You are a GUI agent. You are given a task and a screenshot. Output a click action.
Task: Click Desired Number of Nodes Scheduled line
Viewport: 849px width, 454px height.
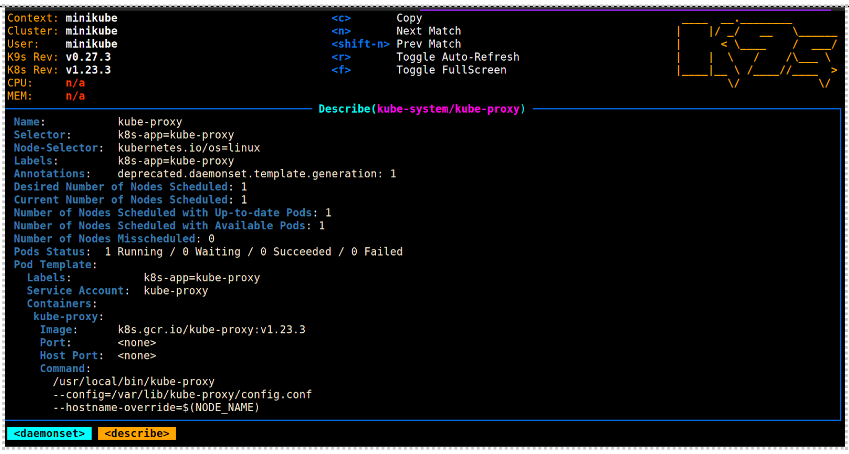click(130, 187)
